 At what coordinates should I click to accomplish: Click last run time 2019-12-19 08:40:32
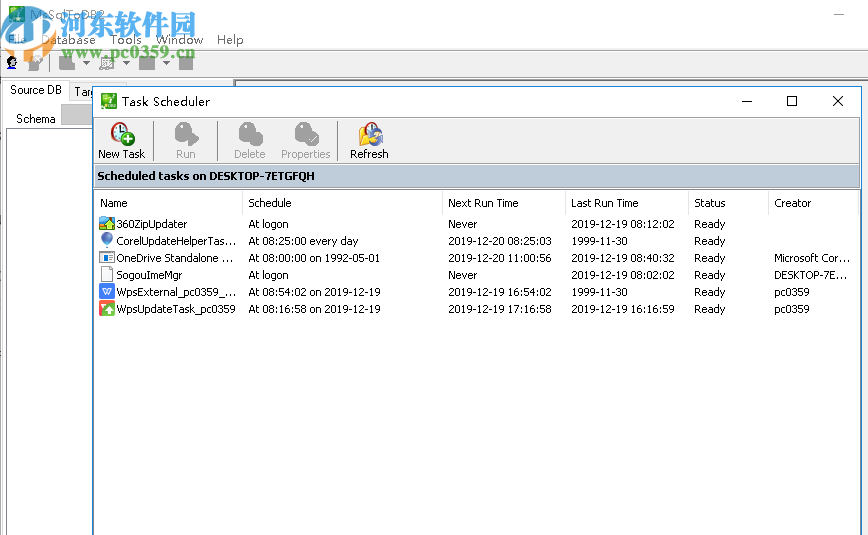click(x=623, y=258)
